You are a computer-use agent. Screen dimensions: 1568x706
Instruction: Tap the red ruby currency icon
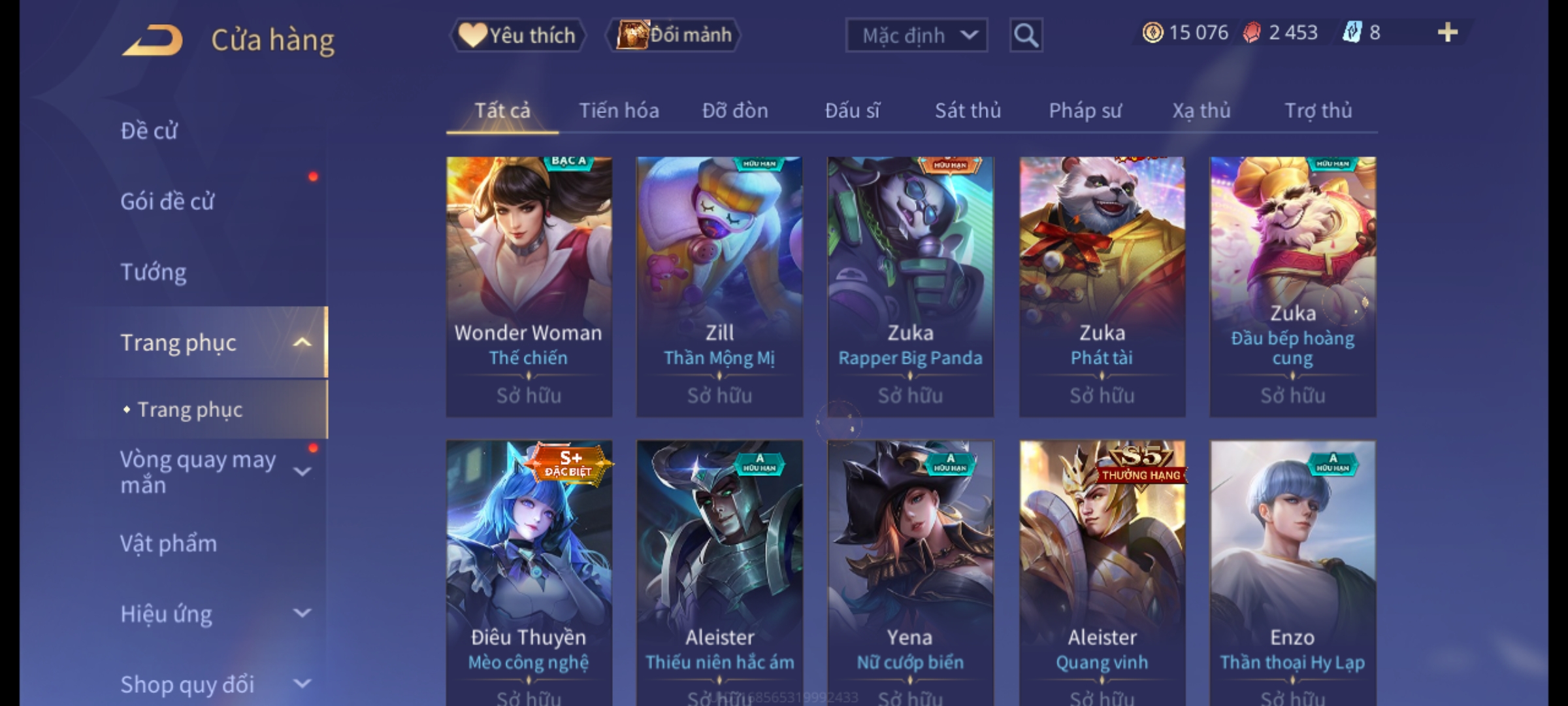[x=1252, y=33]
